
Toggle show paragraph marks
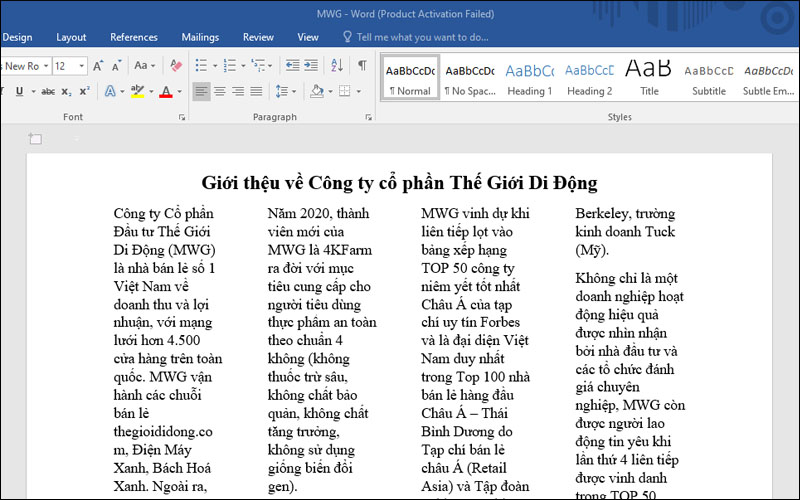(362, 65)
